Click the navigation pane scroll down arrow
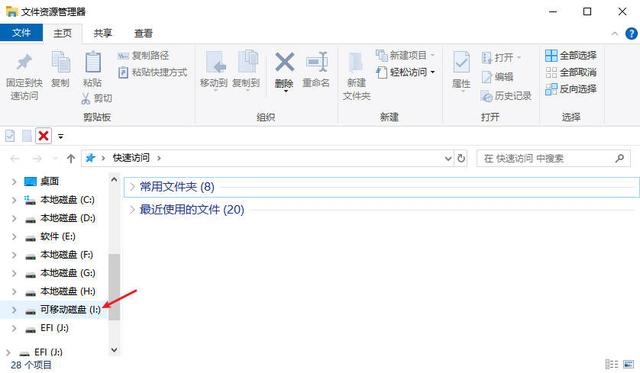The height and width of the screenshot is (373, 640). click(114, 350)
